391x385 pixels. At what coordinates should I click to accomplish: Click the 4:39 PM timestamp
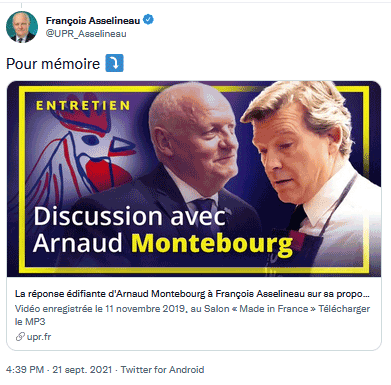(25, 370)
